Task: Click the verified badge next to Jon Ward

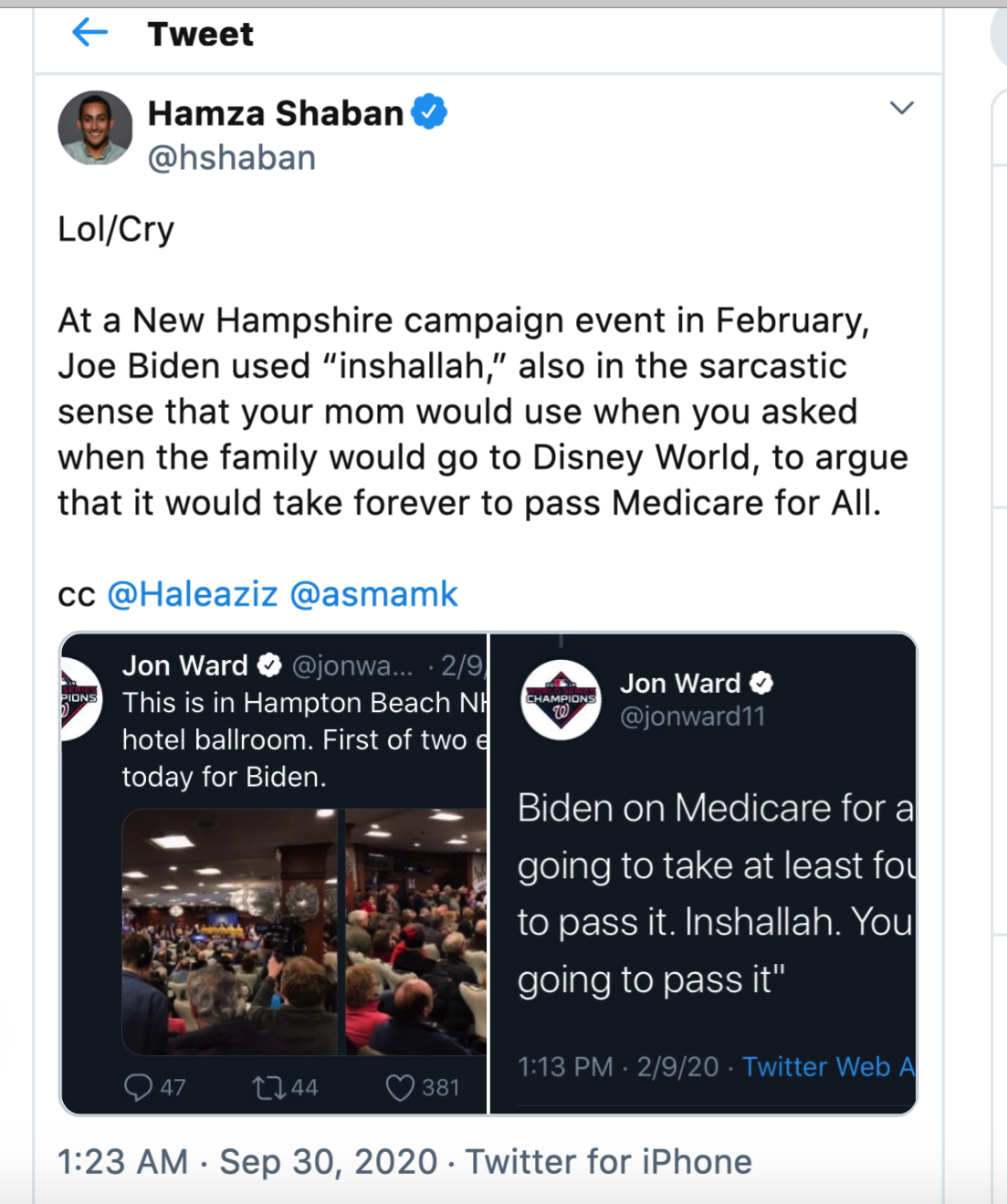Action: [761, 683]
